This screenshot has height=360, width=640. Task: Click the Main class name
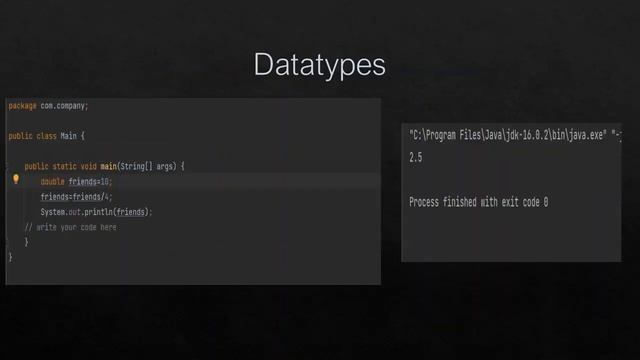(x=69, y=136)
